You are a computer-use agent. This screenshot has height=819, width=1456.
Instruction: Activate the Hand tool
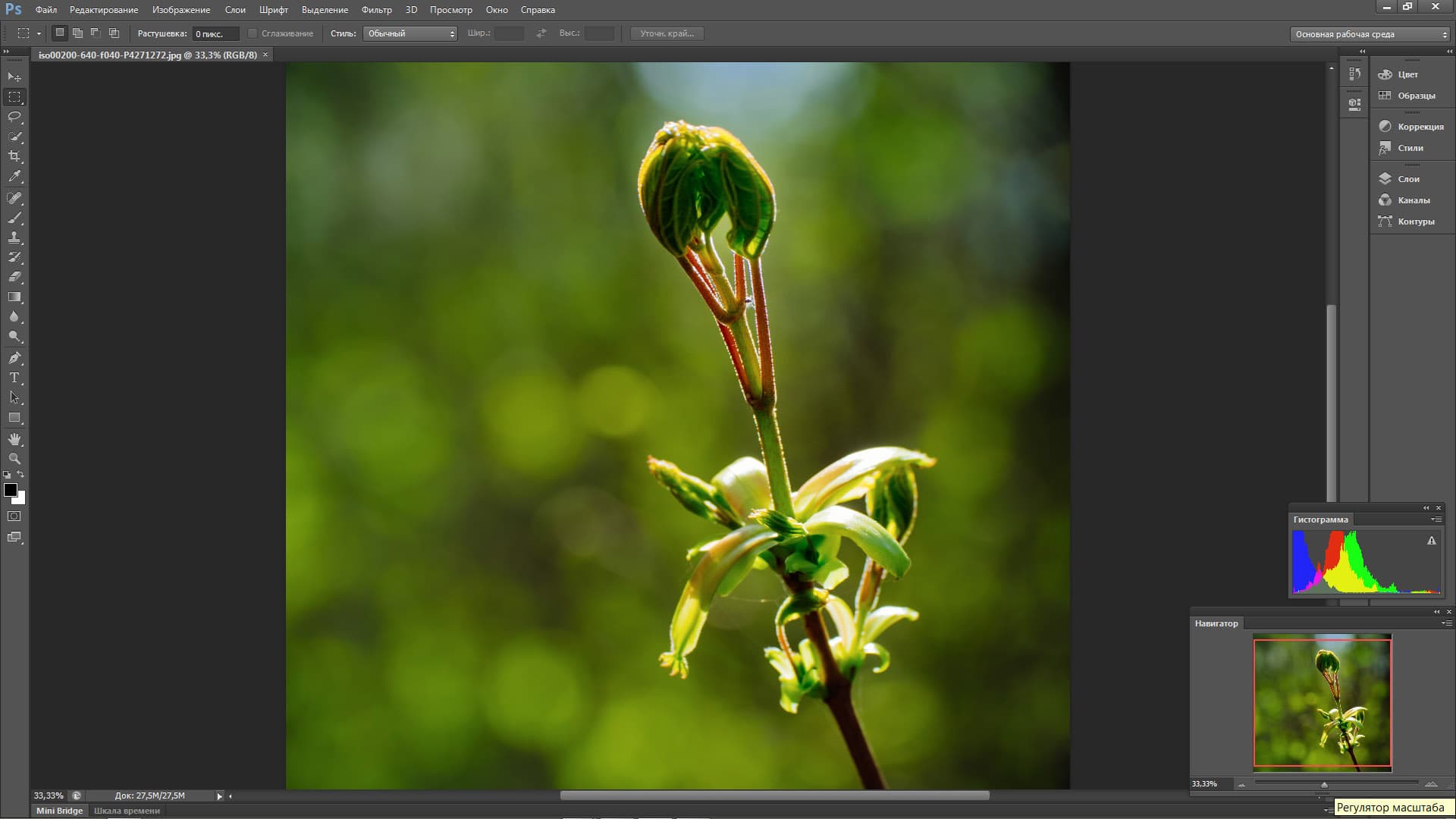(x=14, y=439)
